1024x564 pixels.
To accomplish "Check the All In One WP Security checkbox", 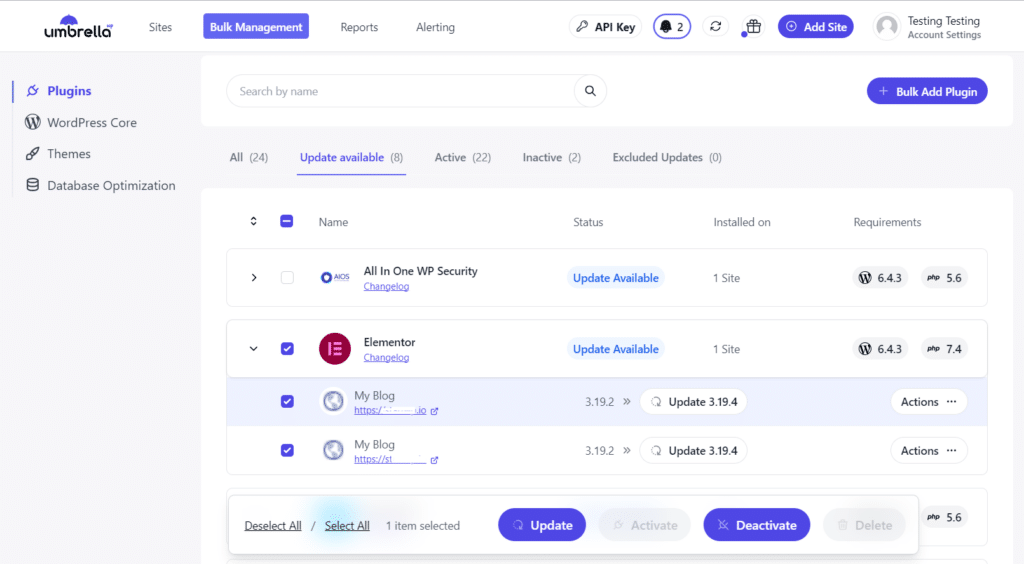I will point(287,277).
